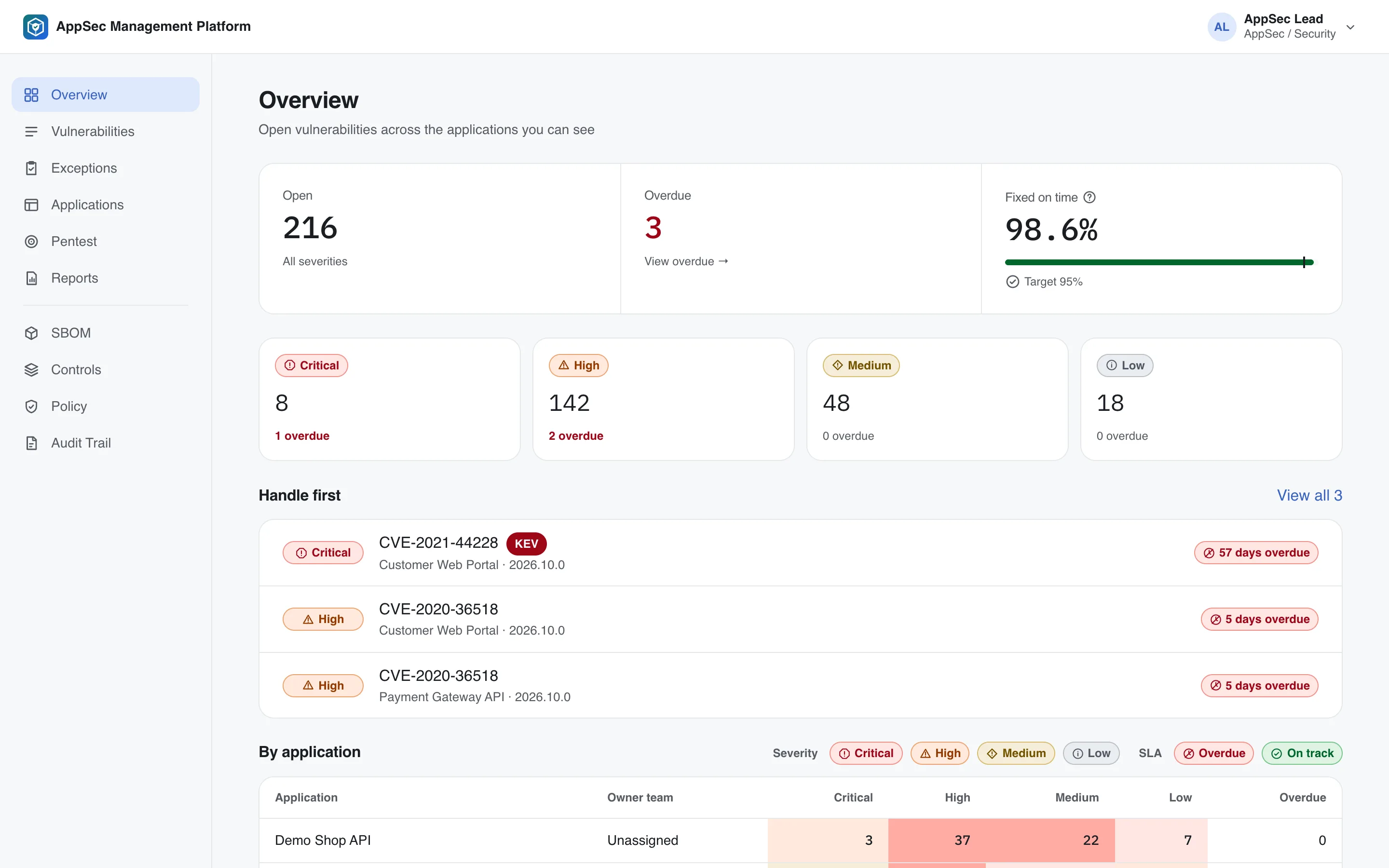The width and height of the screenshot is (1389, 868).
Task: Open CVE-2021-44228 Critical row
Action: (800, 553)
